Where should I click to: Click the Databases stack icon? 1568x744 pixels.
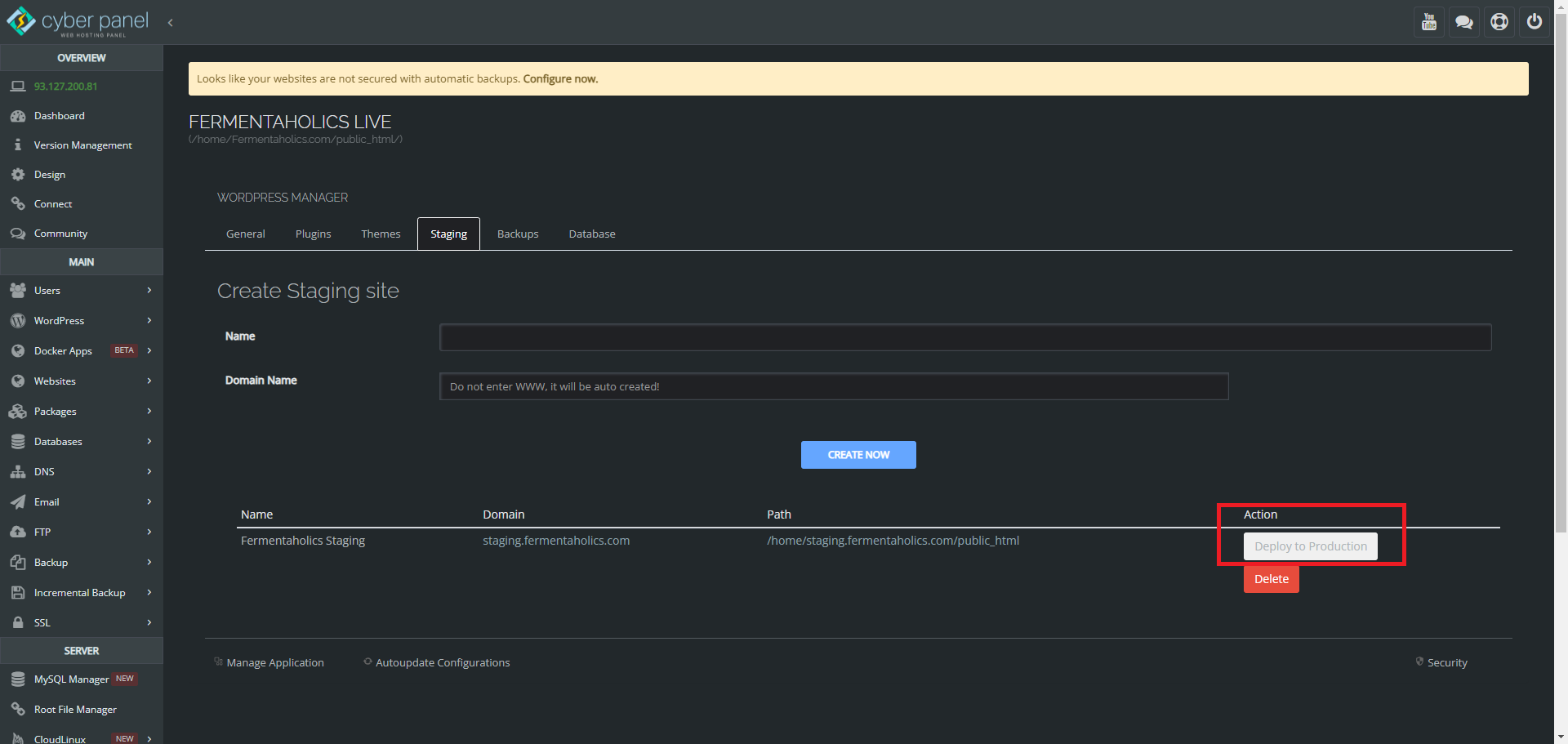(x=18, y=441)
